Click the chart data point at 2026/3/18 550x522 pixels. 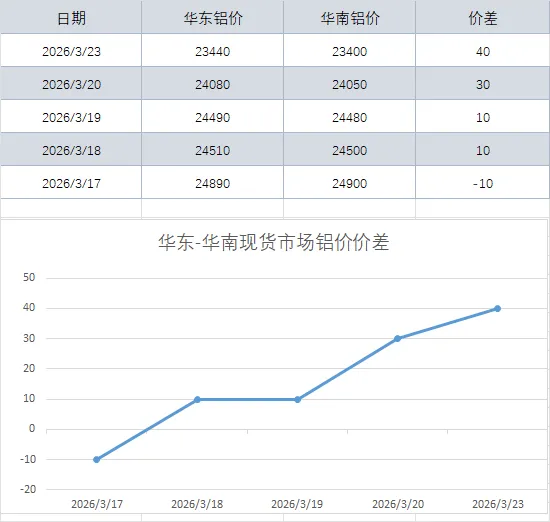coord(197,399)
